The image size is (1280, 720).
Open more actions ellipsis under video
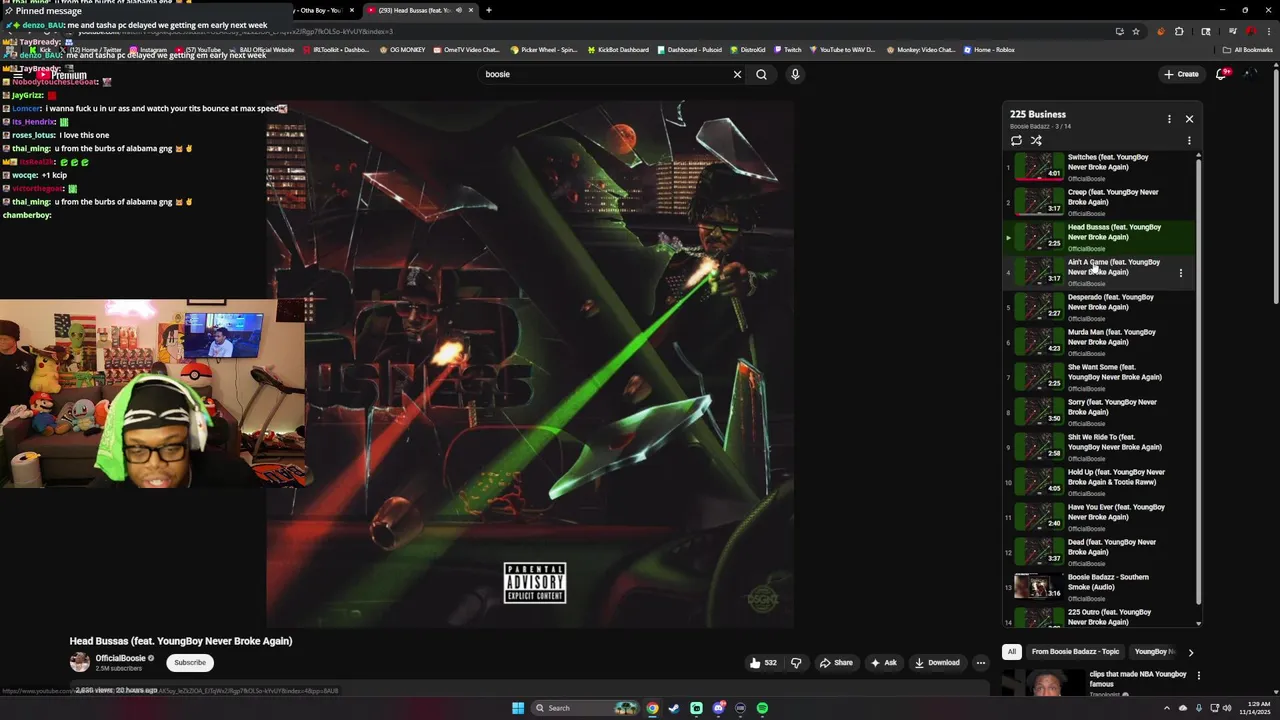(981, 662)
